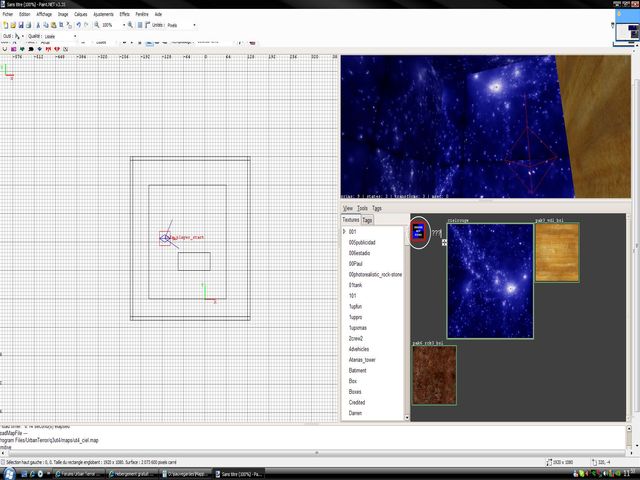The image size is (640, 480).
Task: Click the circled texture filter icon
Action: [420, 232]
